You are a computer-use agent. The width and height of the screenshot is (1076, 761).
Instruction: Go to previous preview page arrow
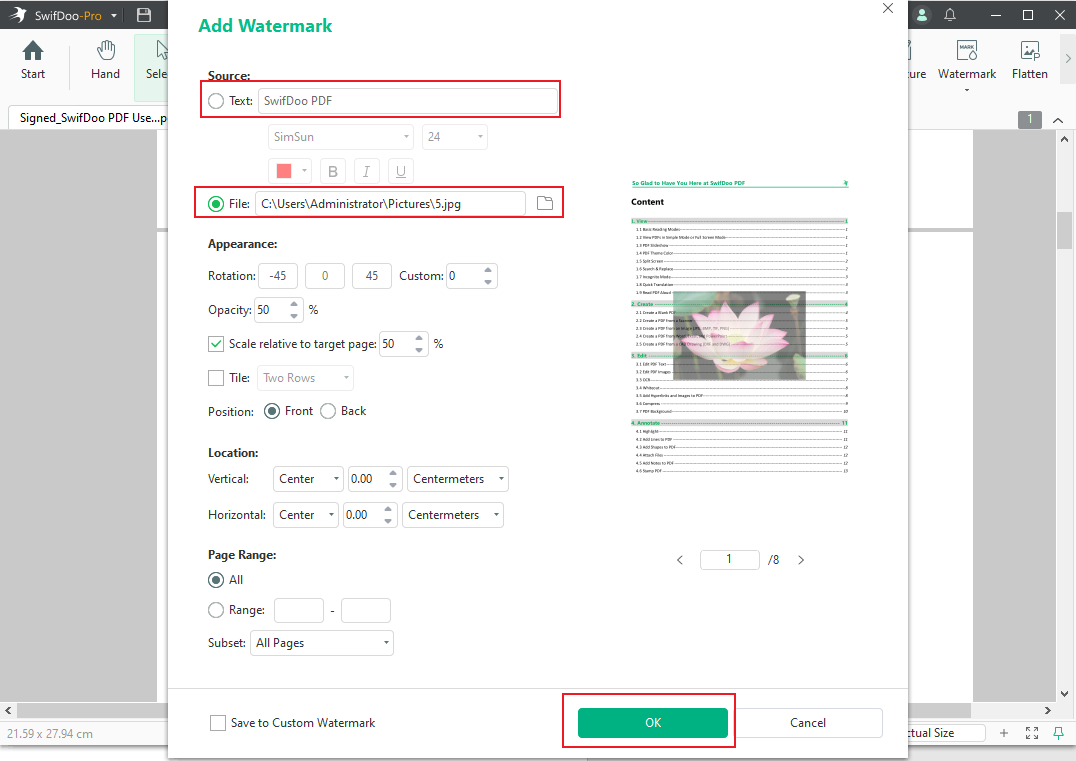click(x=681, y=560)
